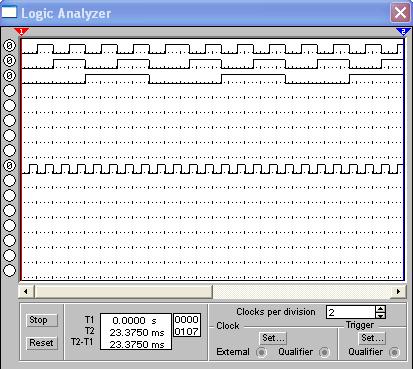Decrease Clocks per division with down arrow

tap(380, 315)
